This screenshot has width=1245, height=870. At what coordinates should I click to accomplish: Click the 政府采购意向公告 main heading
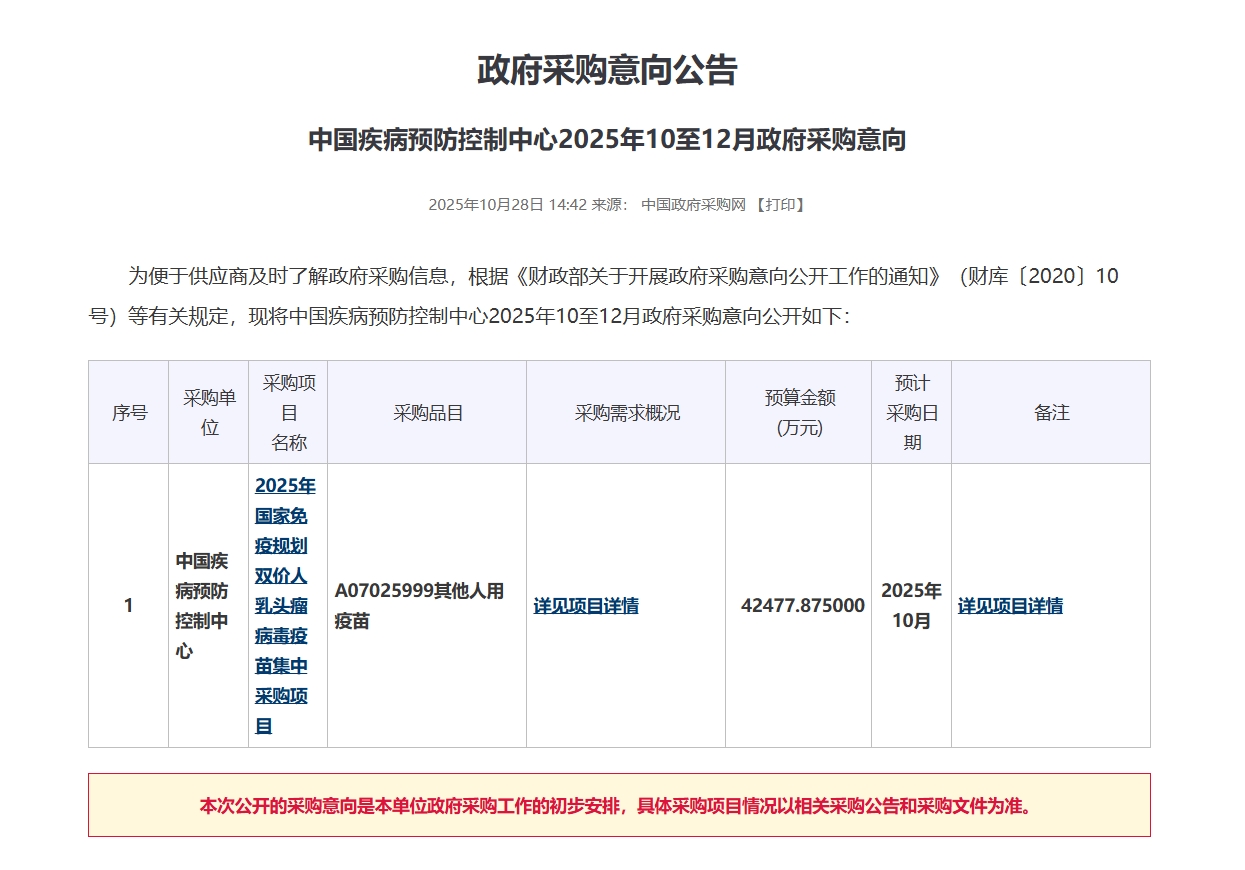pyautogui.click(x=607, y=70)
